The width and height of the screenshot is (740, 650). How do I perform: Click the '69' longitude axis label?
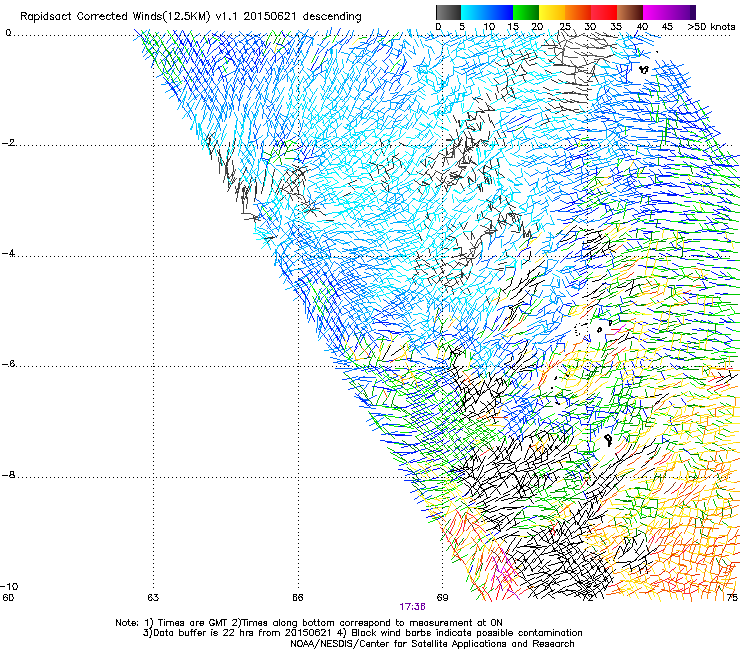[x=442, y=597]
